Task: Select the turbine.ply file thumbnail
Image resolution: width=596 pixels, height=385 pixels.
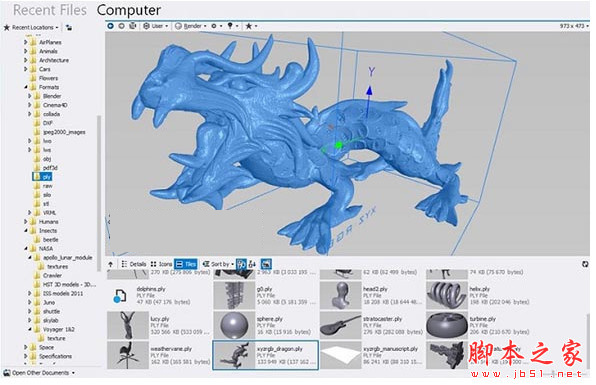Action: coord(447,325)
